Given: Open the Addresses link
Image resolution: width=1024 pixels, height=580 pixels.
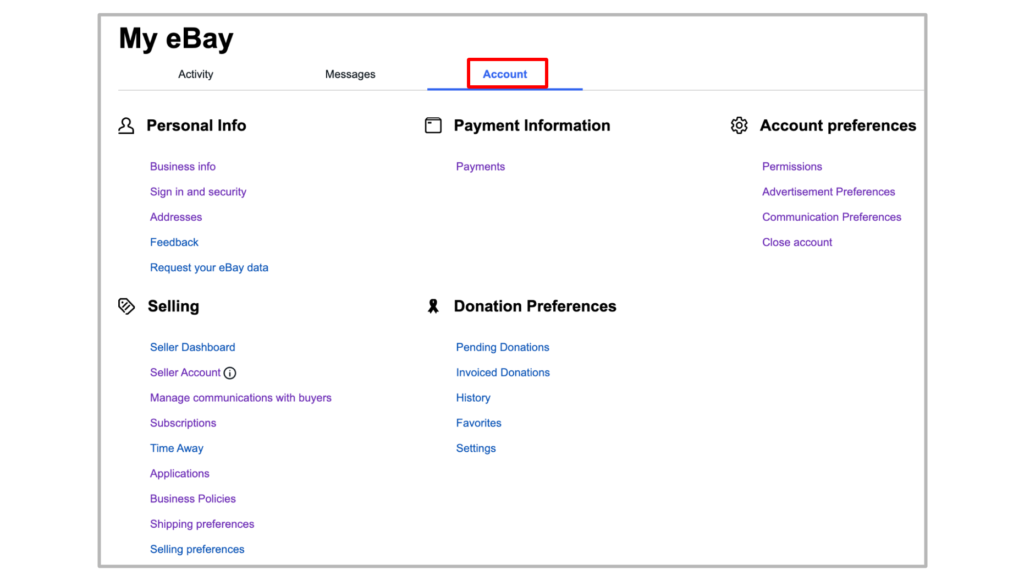Looking at the screenshot, I should coord(176,217).
